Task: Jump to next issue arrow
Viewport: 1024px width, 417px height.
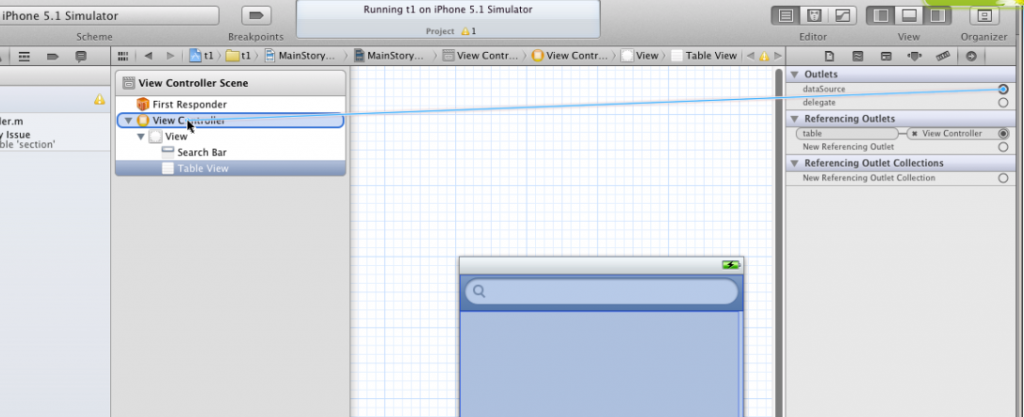Action: pos(778,56)
